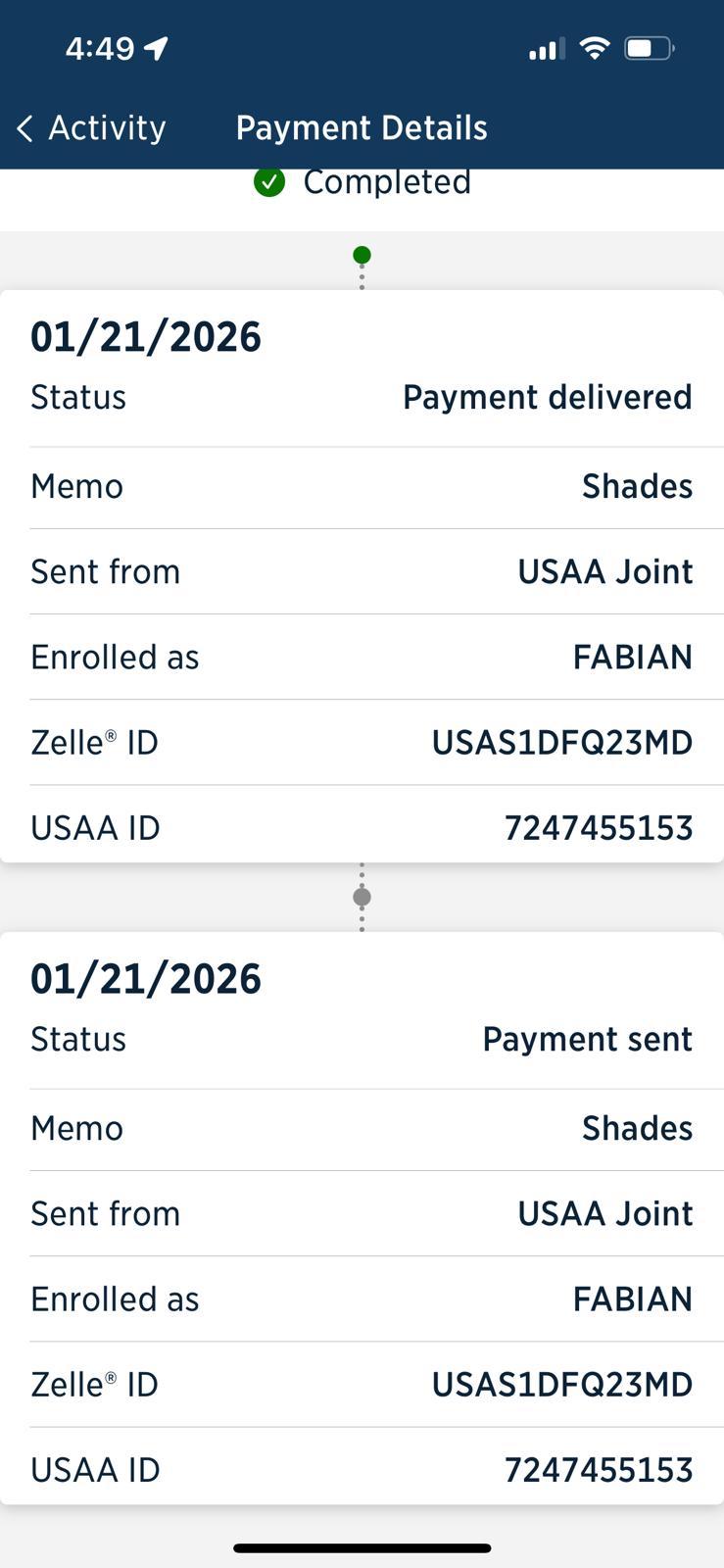This screenshot has width=724, height=1568.
Task: Tap the battery icon in status bar
Action: coord(649,48)
